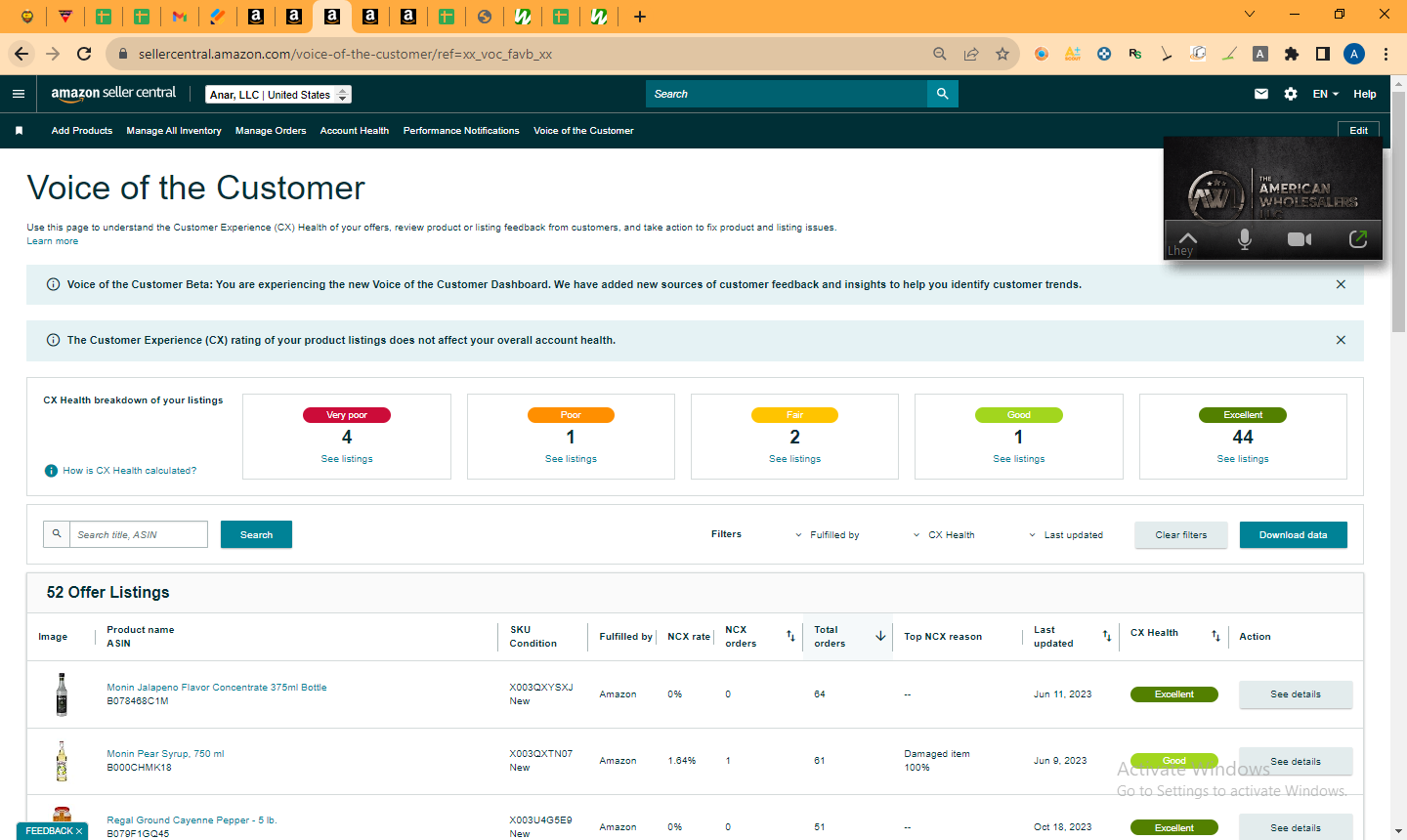1407x840 pixels.
Task: Toggle camera in the meeting overlay
Action: [1300, 239]
